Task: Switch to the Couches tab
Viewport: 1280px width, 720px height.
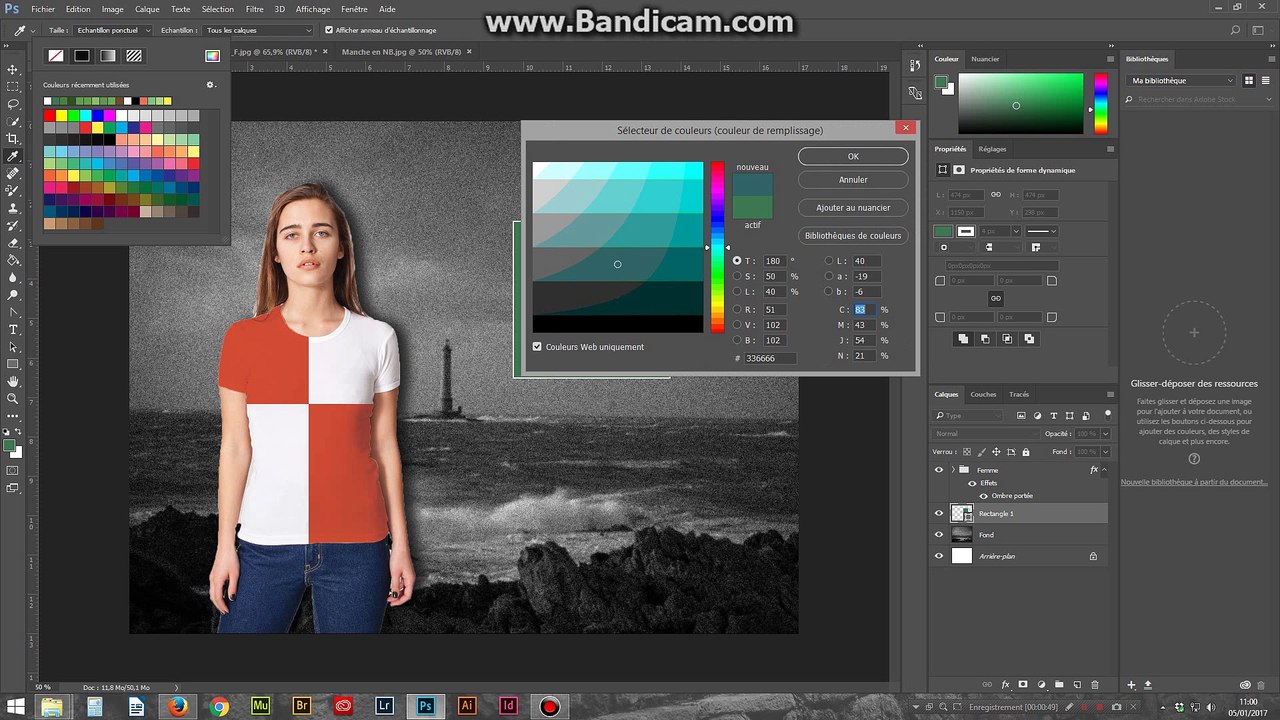Action: [x=983, y=394]
